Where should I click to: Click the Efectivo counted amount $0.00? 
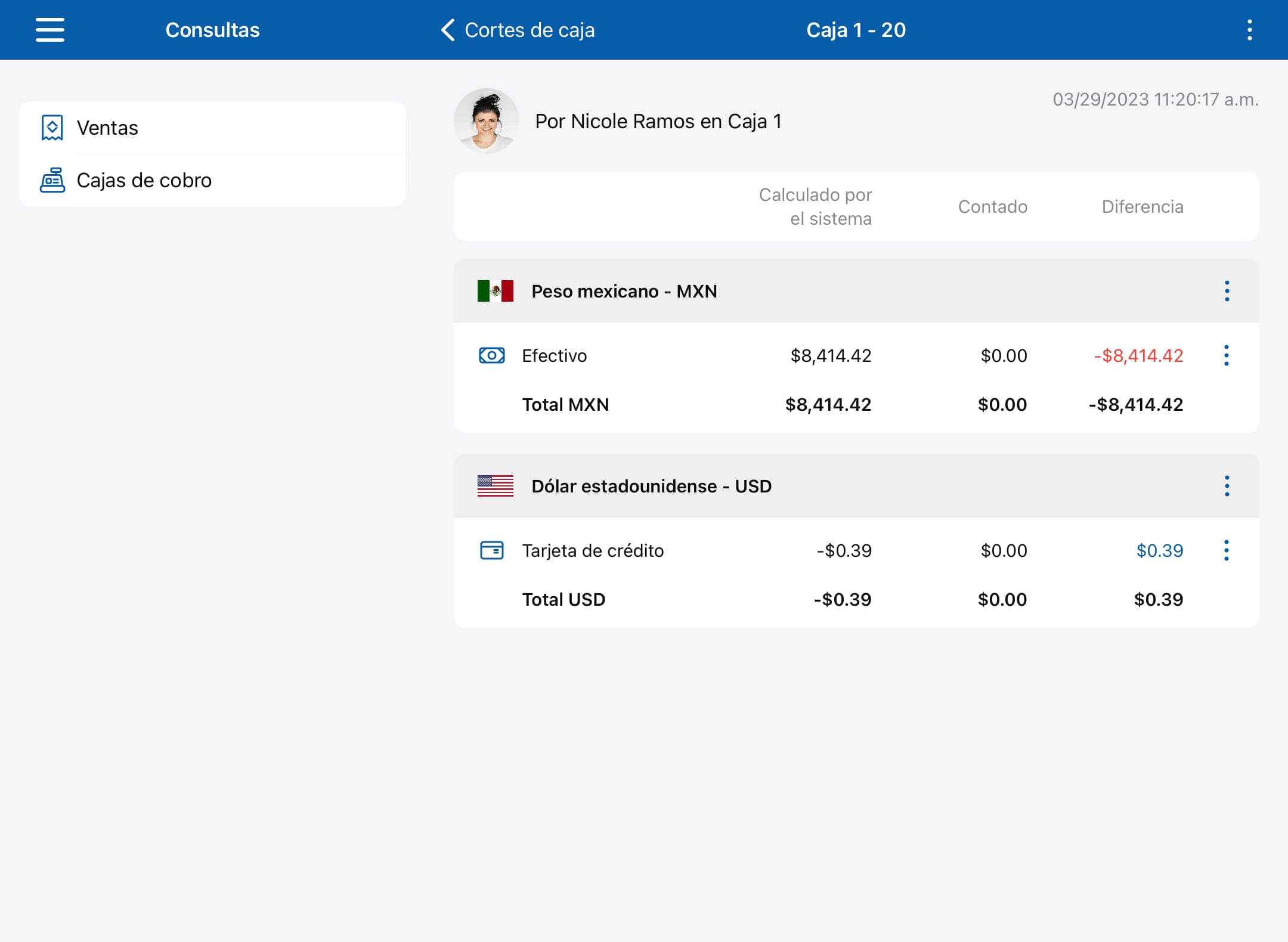[x=1004, y=356]
